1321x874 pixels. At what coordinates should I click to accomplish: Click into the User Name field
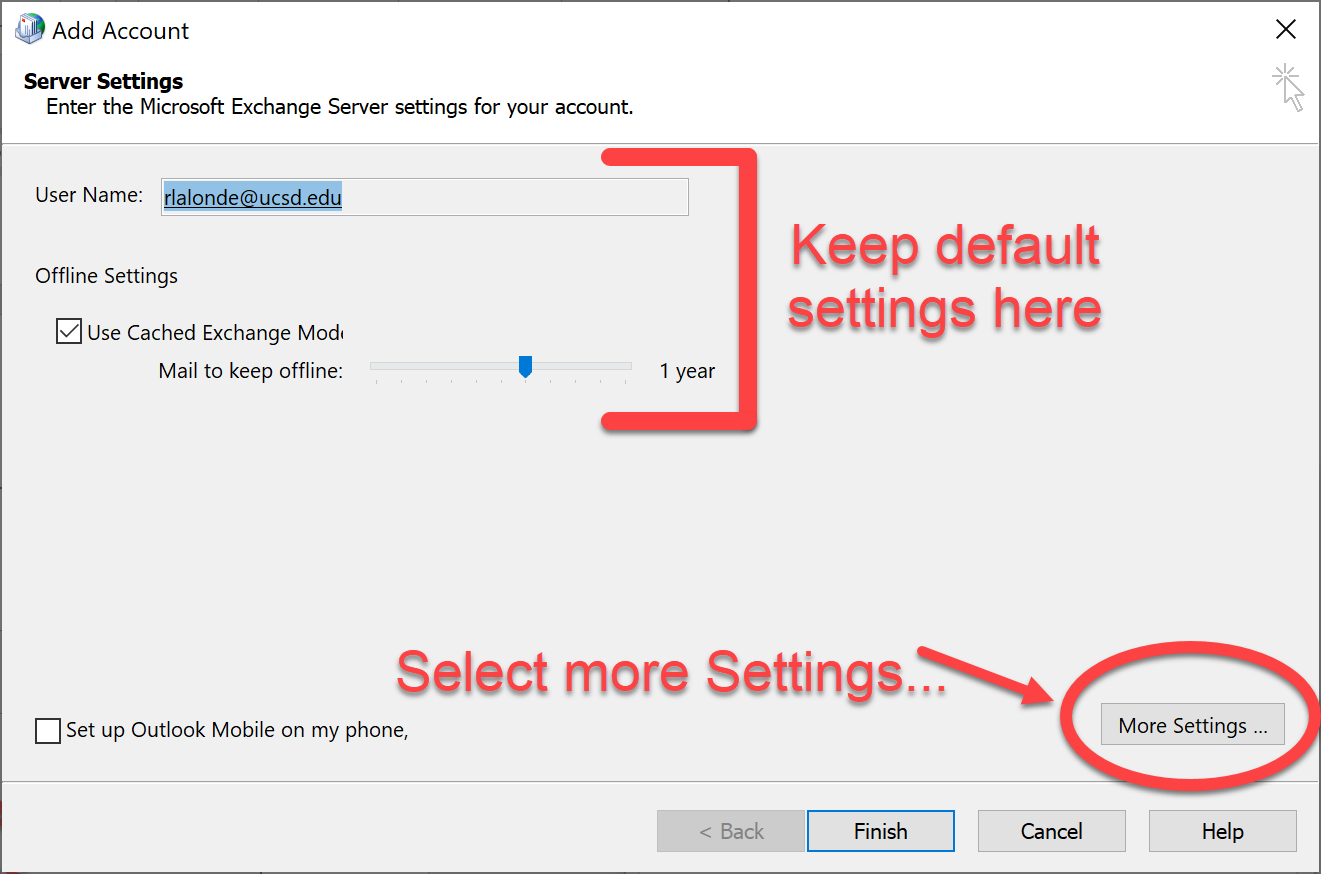click(x=425, y=197)
